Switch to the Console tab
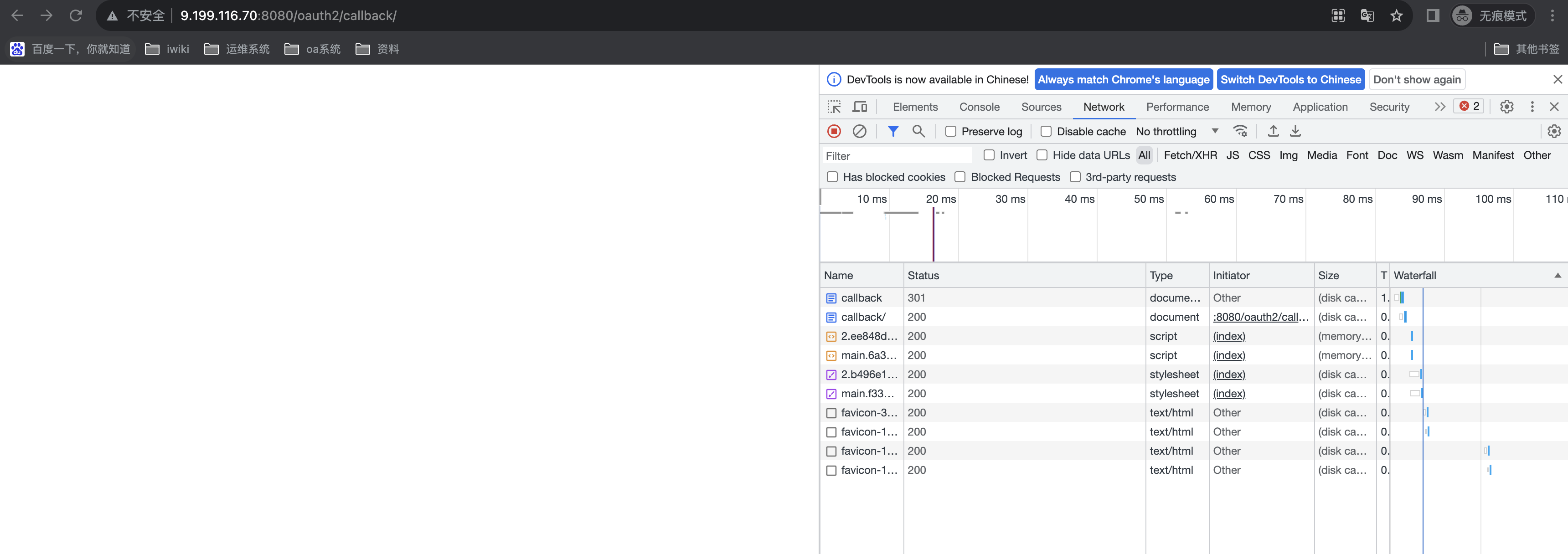This screenshot has height=554, width=1568. coord(980,107)
